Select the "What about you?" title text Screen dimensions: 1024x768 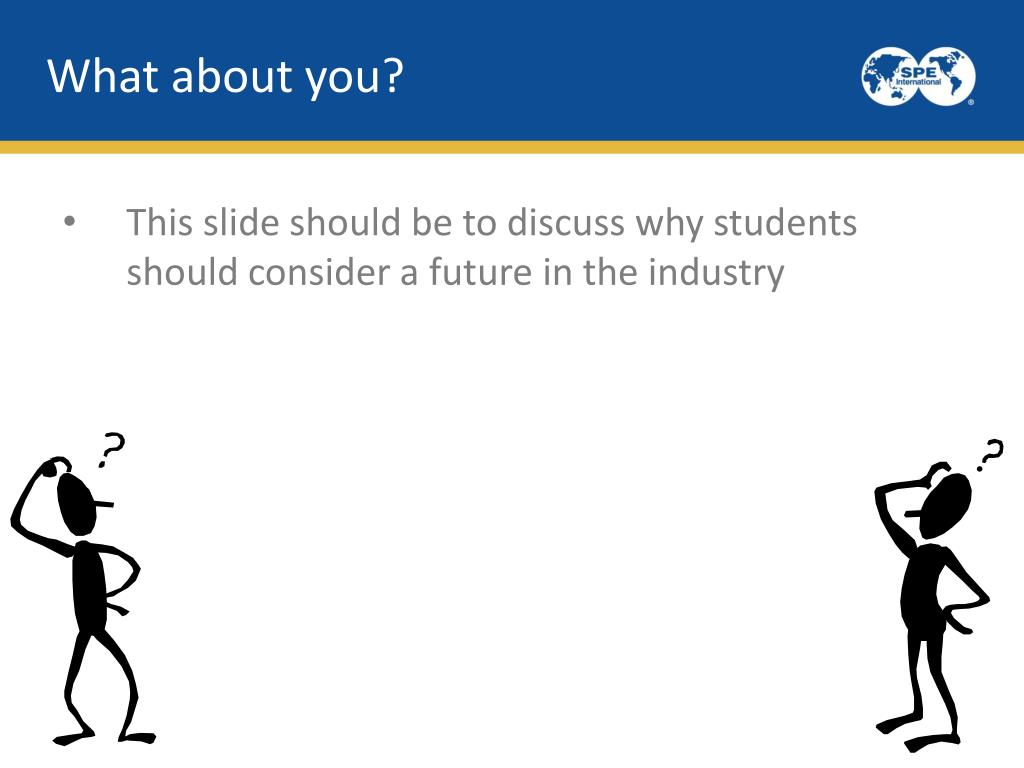pyautogui.click(x=225, y=76)
